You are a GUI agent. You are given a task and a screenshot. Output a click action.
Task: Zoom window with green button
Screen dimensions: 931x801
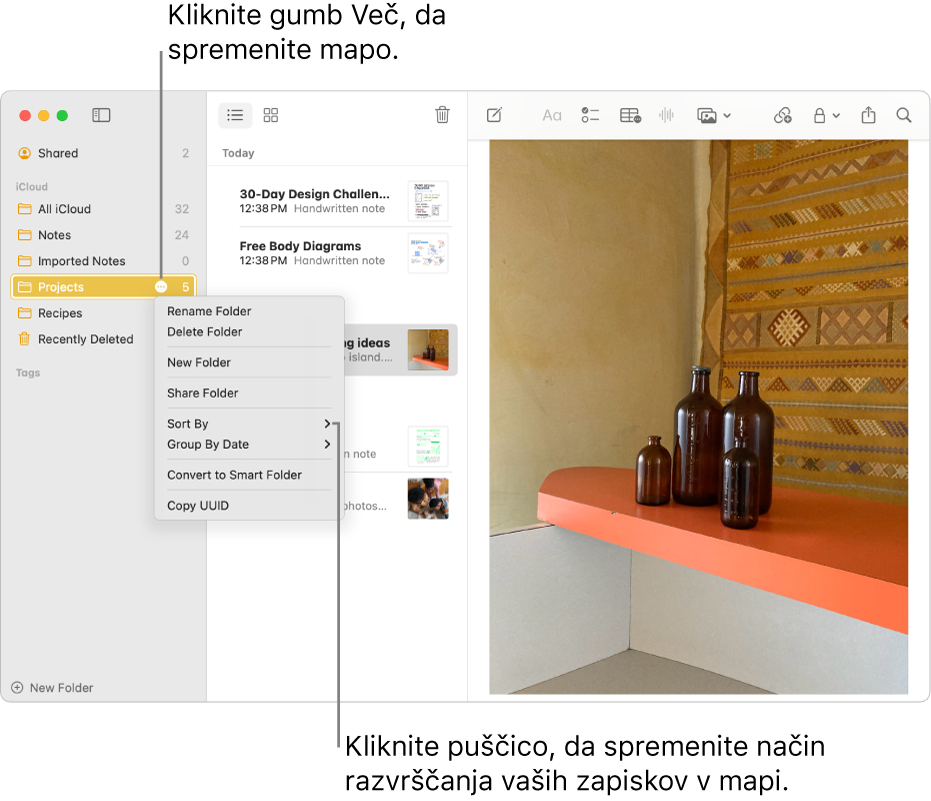click(x=62, y=115)
